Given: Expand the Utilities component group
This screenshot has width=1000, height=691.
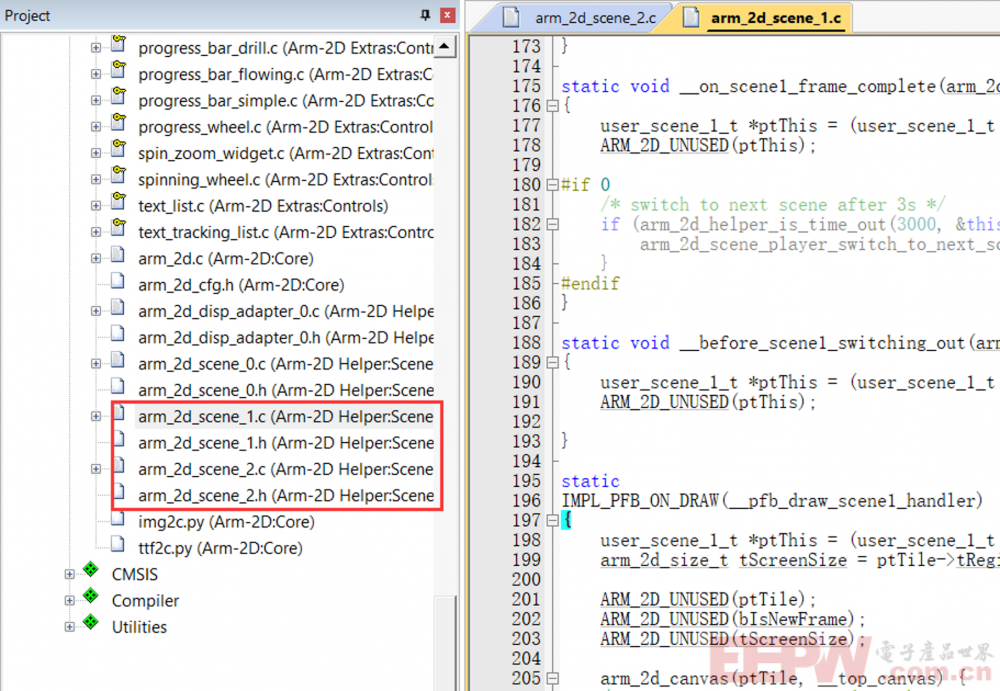Looking at the screenshot, I should [x=69, y=627].
